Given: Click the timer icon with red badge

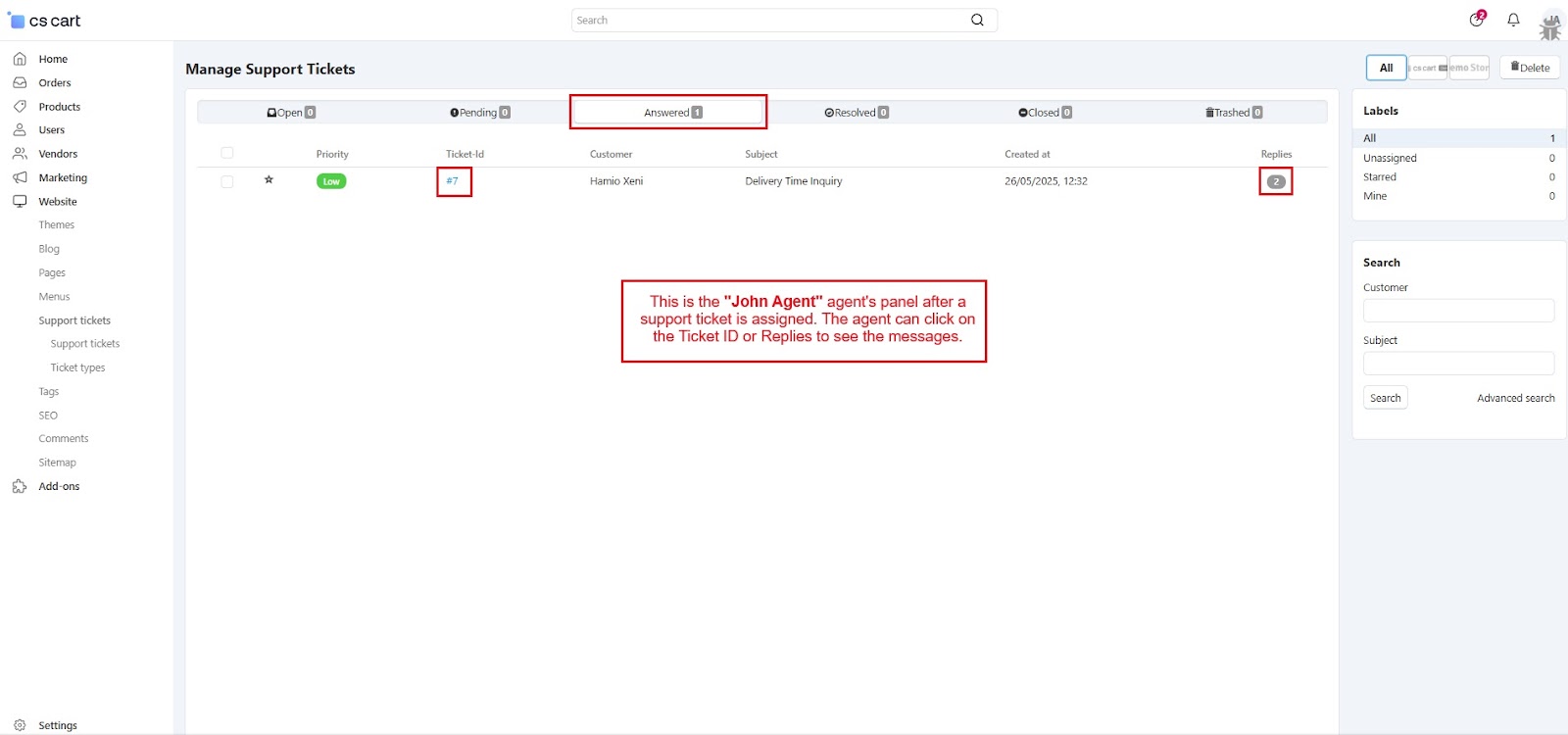Looking at the screenshot, I should tap(1477, 20).
